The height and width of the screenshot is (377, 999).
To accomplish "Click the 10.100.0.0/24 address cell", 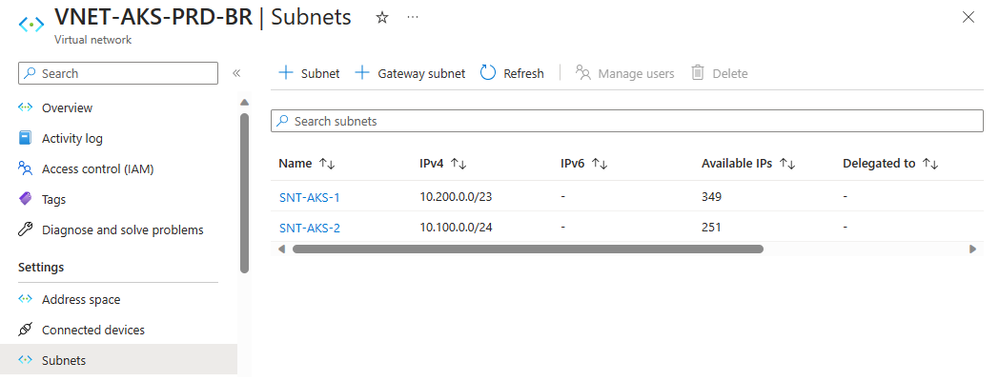I will click(456, 227).
